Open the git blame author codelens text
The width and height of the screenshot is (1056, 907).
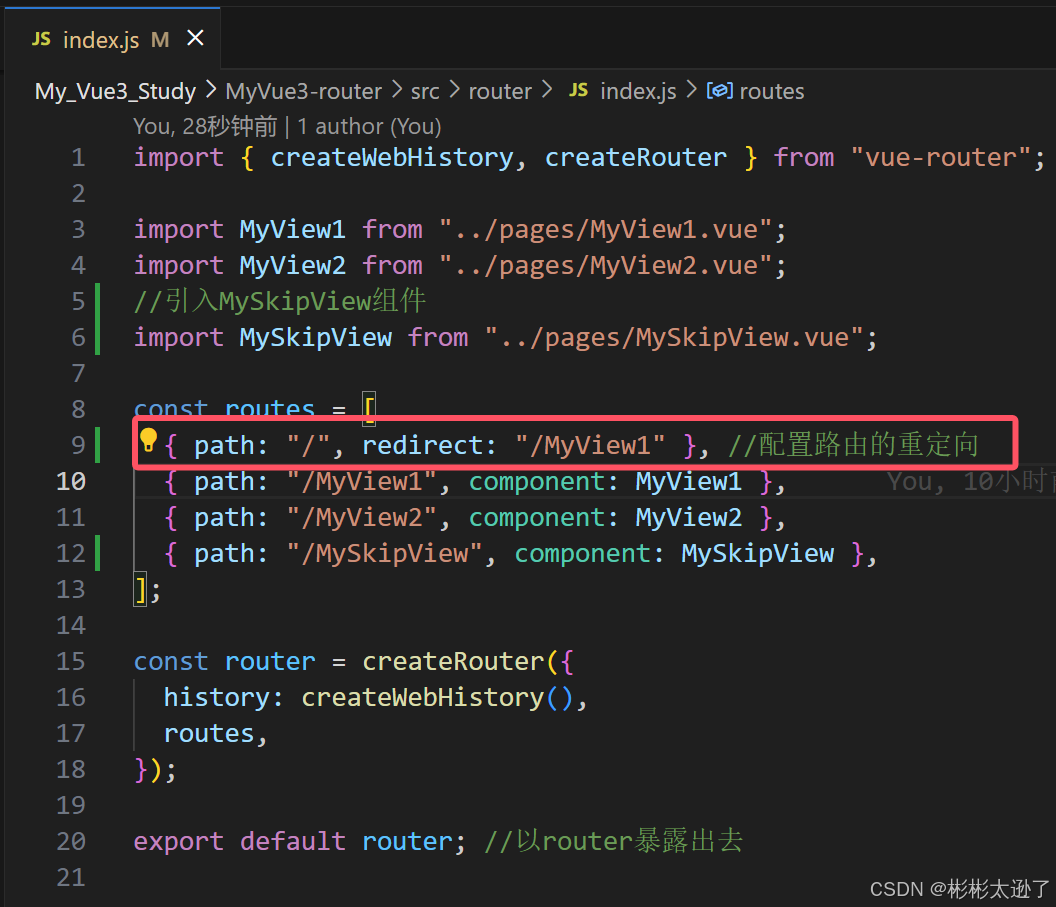(x=287, y=126)
